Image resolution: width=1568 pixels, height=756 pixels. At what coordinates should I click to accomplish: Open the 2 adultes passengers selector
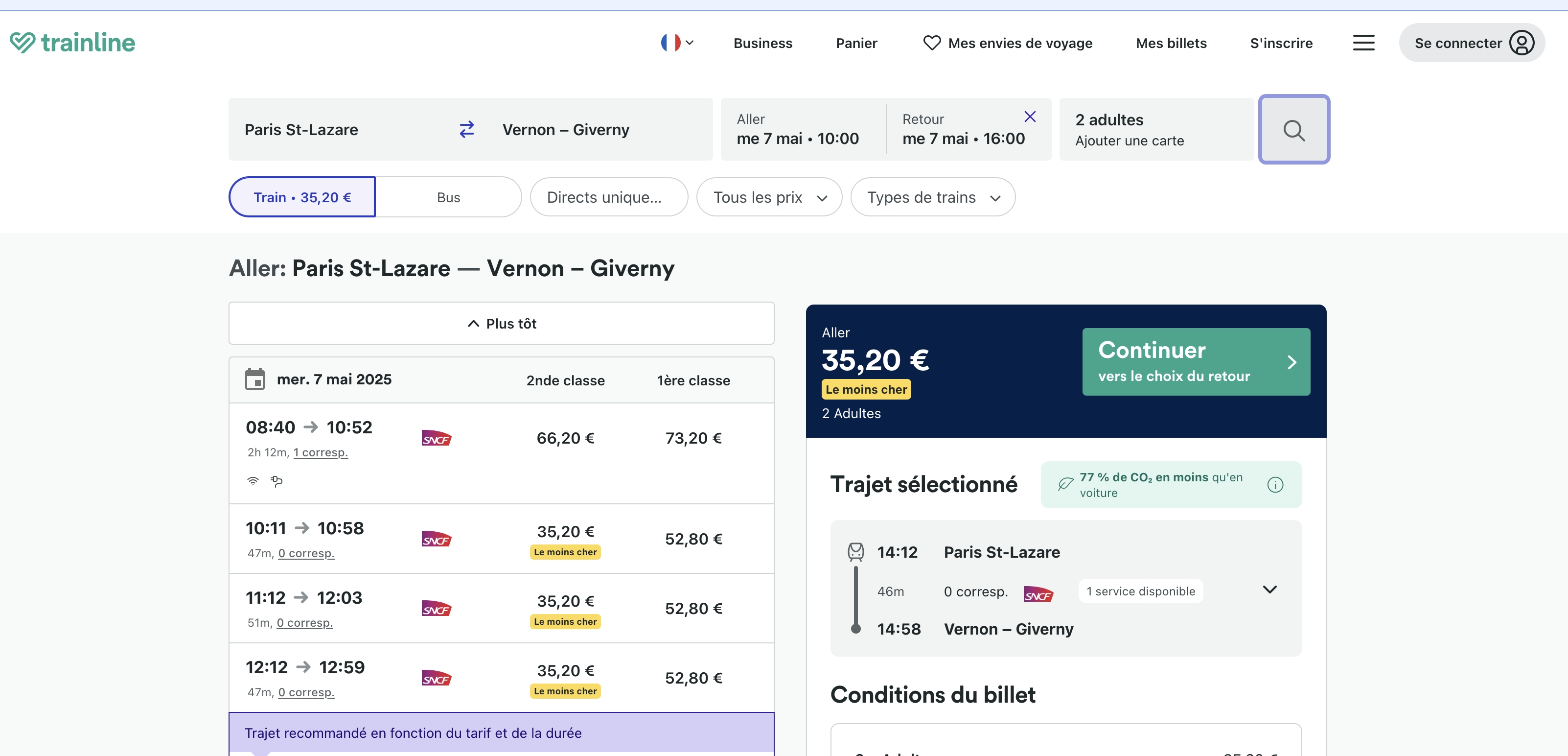[1156, 129]
